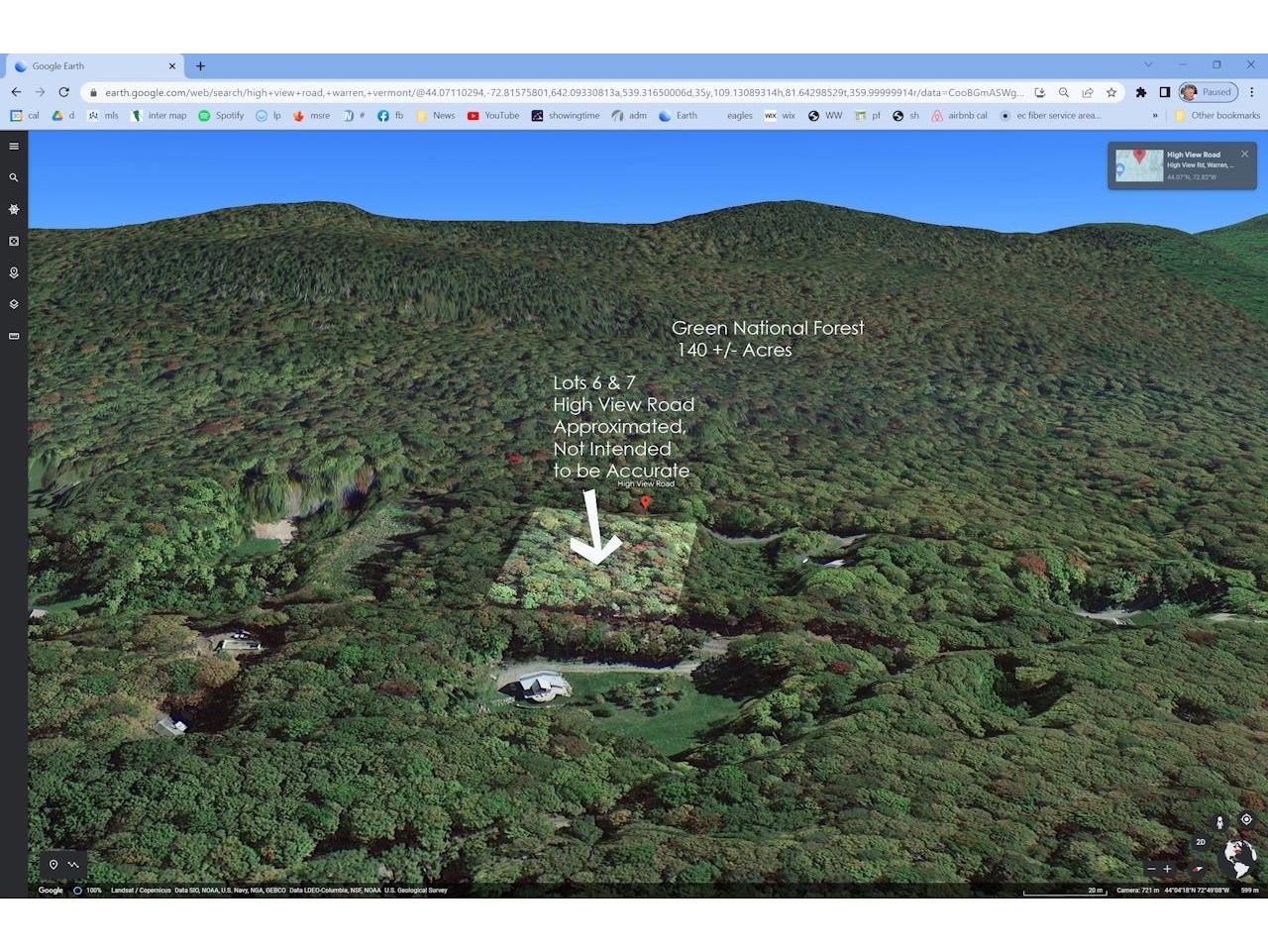Open the mls bookmark
The image size is (1268, 952).
(103, 116)
